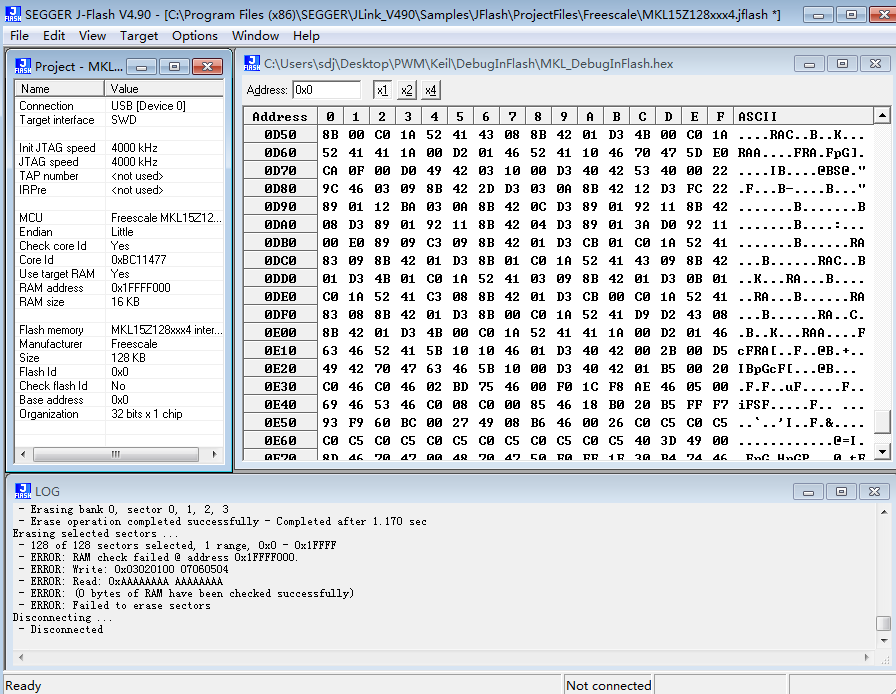Click the LOG panel's scroll up arrow
The width and height of the screenshot is (896, 694).
(882, 511)
